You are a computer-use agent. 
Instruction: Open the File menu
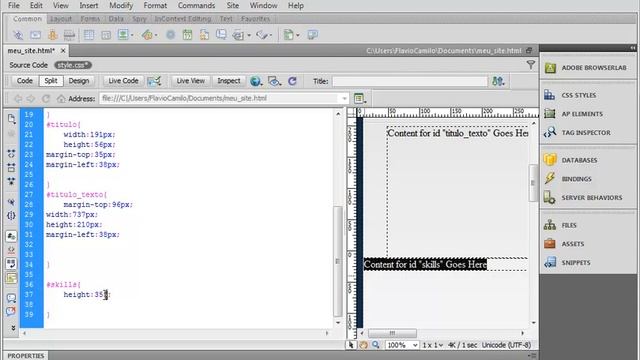[13, 6]
